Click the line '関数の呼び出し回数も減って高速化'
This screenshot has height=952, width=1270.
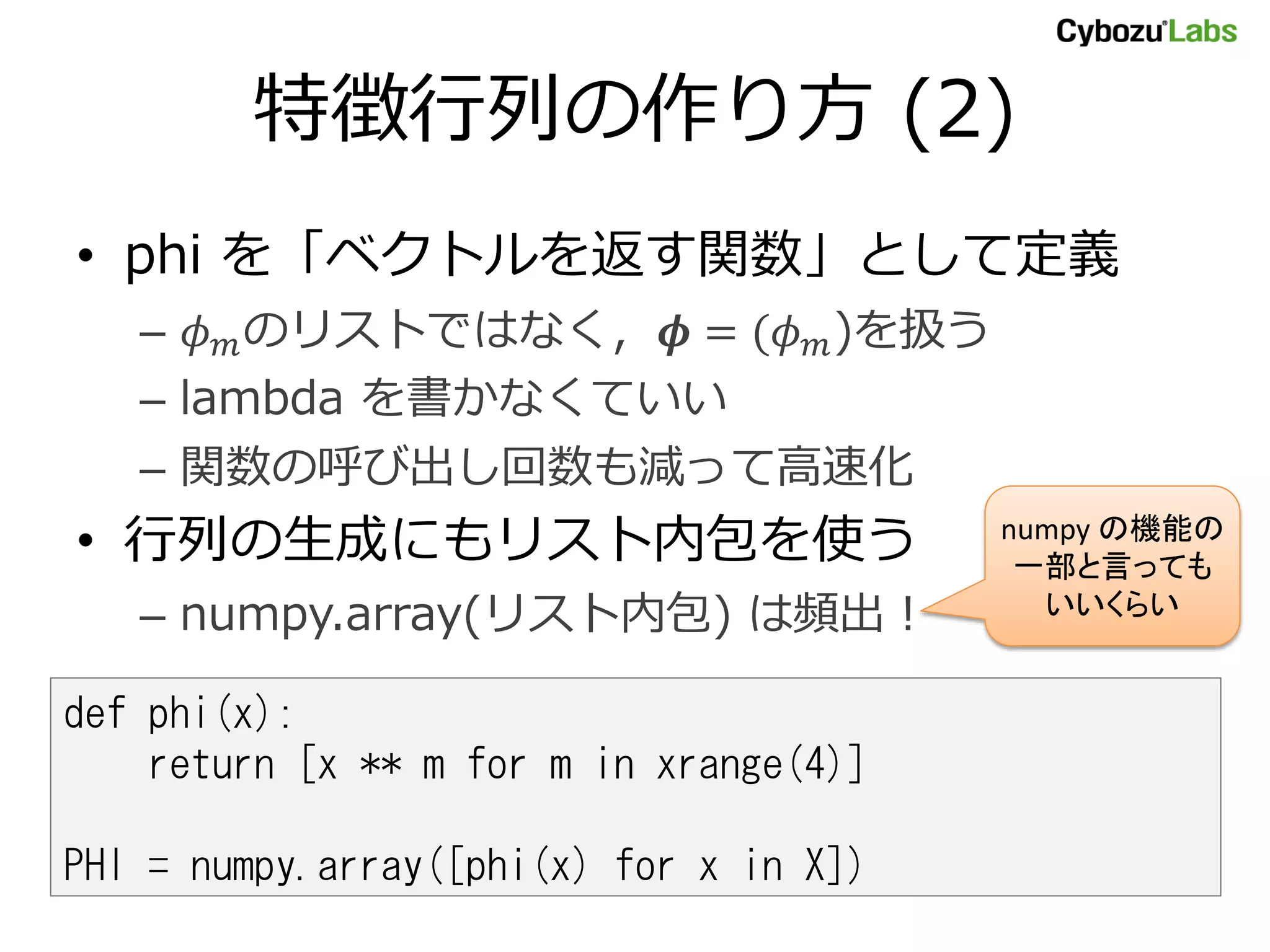[x=546, y=466]
